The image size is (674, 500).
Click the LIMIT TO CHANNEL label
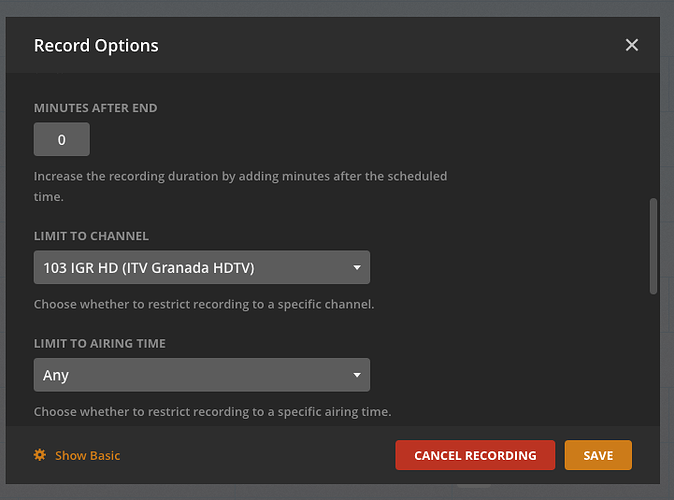point(91,236)
